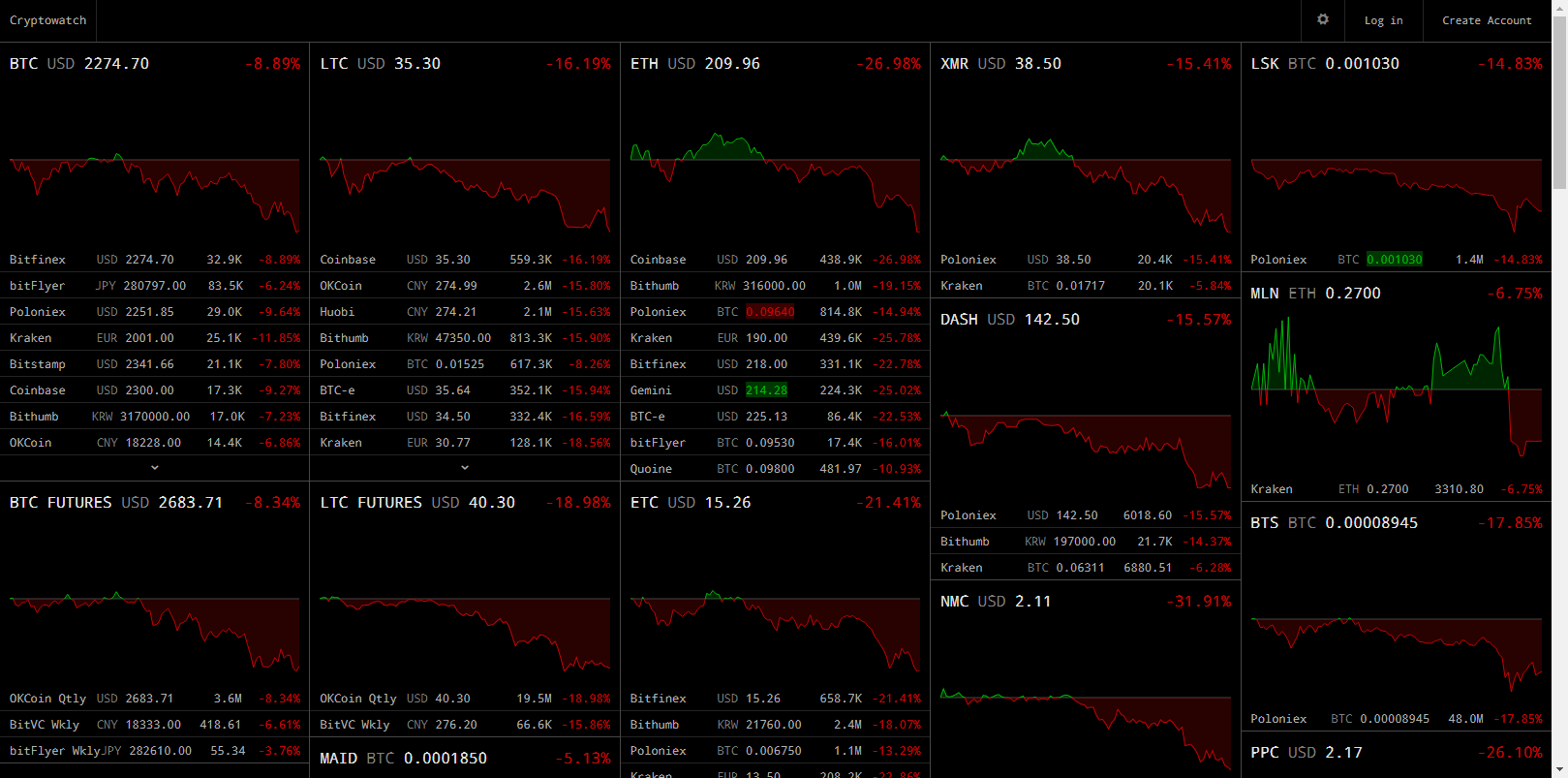
Task: Select Bithumb KRW 21760.00 row
Action: 775,725
